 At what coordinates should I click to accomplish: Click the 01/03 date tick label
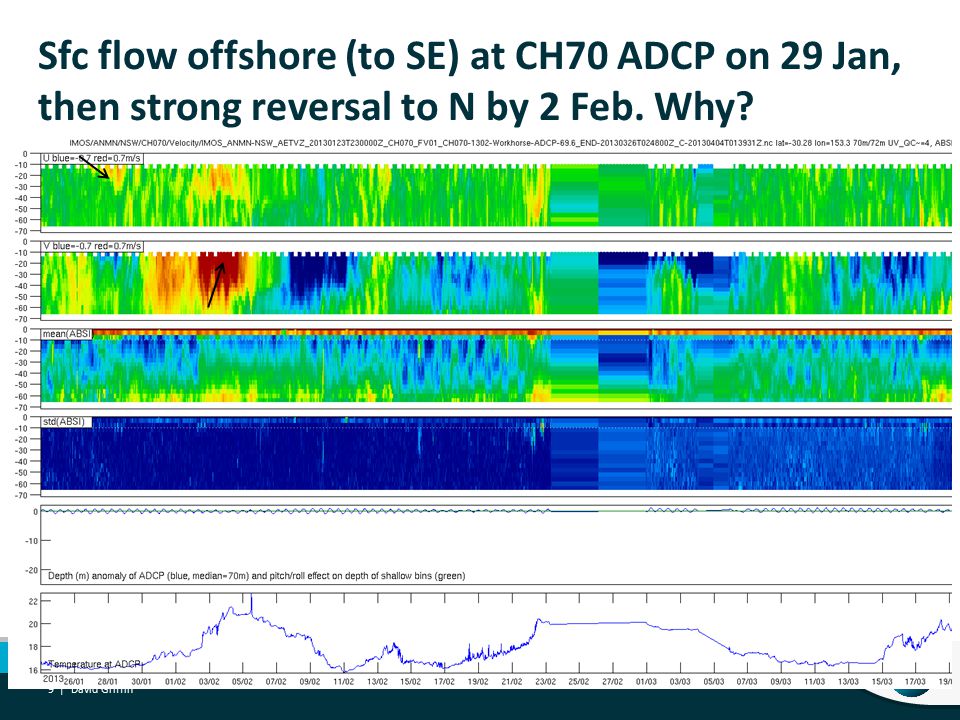(x=646, y=681)
